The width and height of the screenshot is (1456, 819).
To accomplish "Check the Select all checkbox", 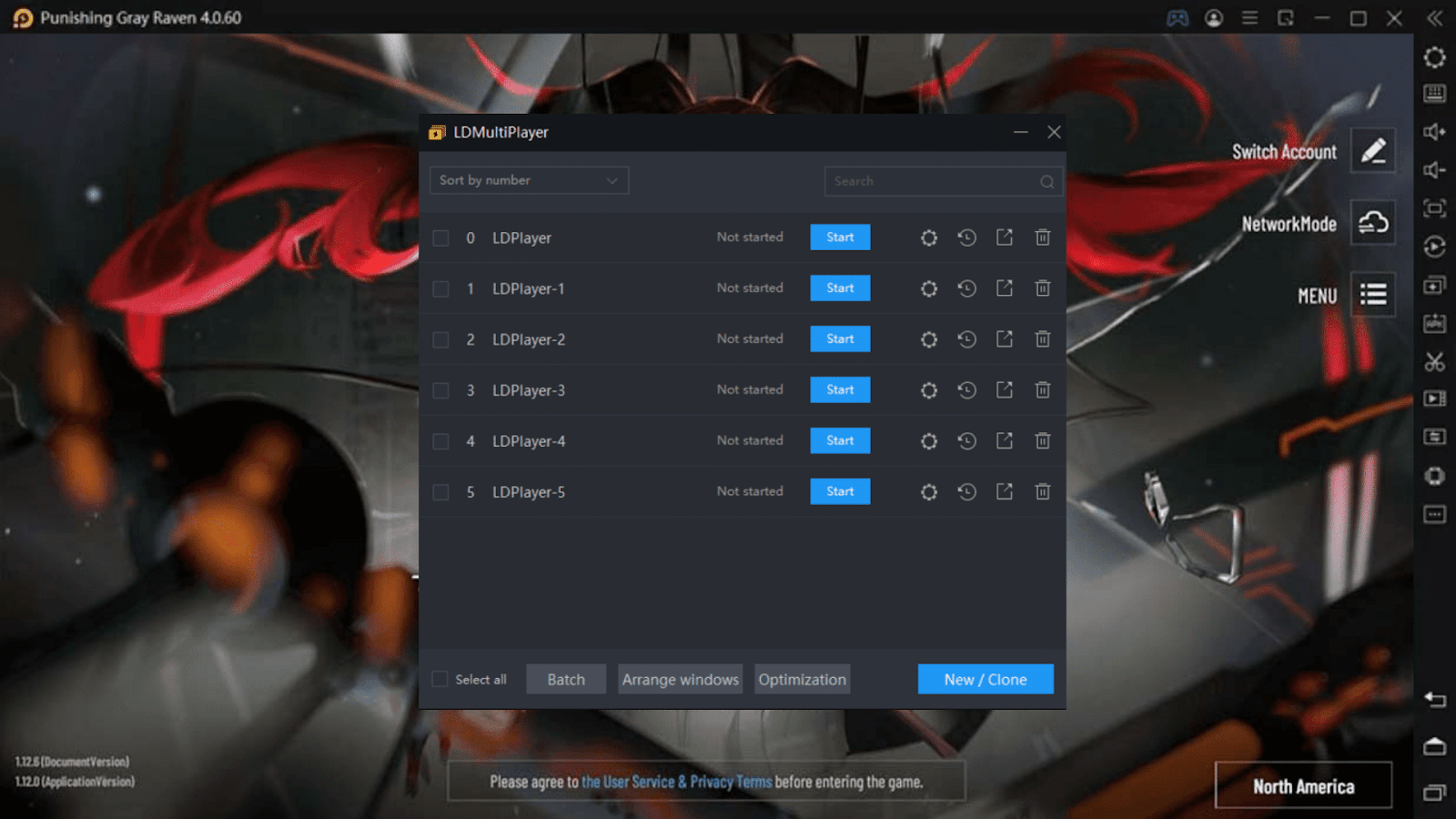I will [x=440, y=680].
